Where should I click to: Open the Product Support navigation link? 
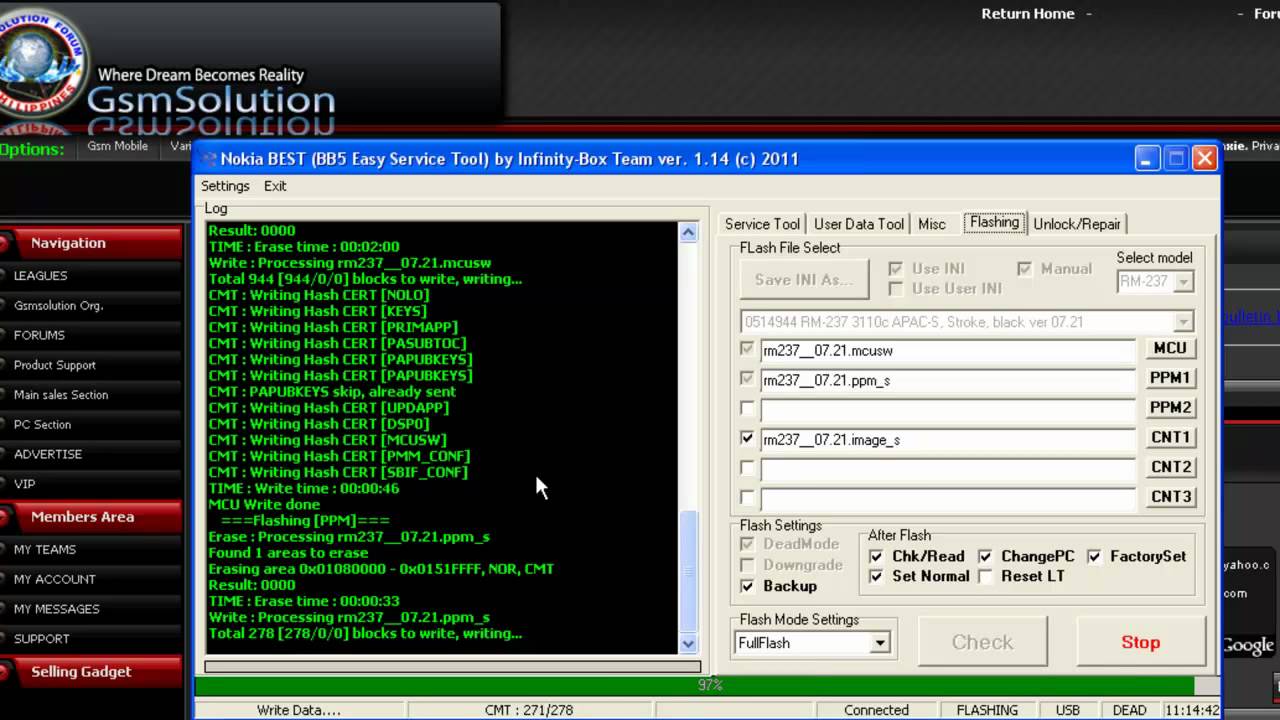pos(55,365)
